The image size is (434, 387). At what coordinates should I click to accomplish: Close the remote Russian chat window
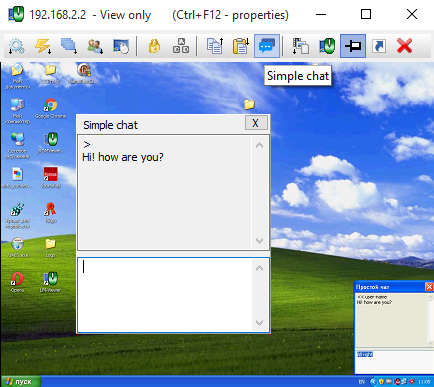click(429, 287)
